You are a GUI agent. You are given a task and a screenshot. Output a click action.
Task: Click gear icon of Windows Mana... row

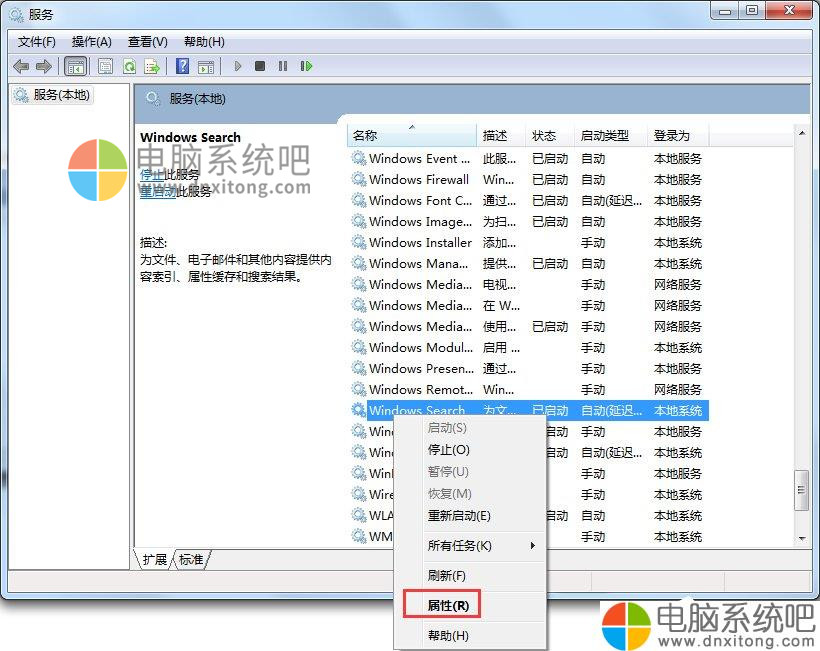click(359, 263)
